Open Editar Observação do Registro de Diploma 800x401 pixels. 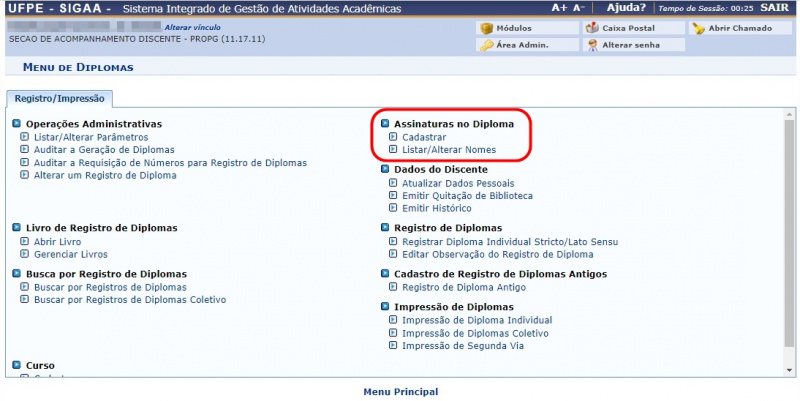[x=497, y=254]
